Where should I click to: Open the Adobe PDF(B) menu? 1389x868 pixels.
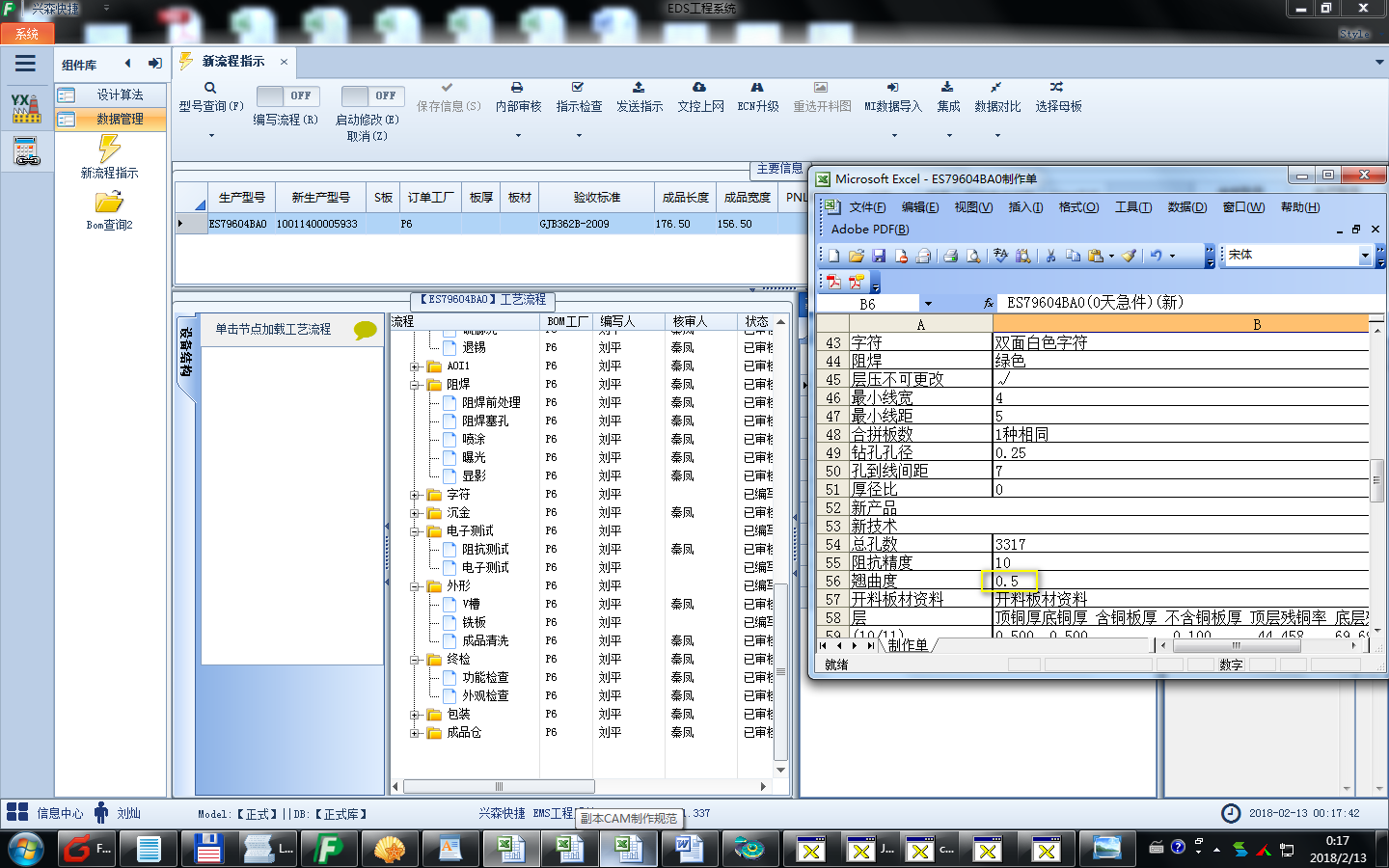(870, 230)
